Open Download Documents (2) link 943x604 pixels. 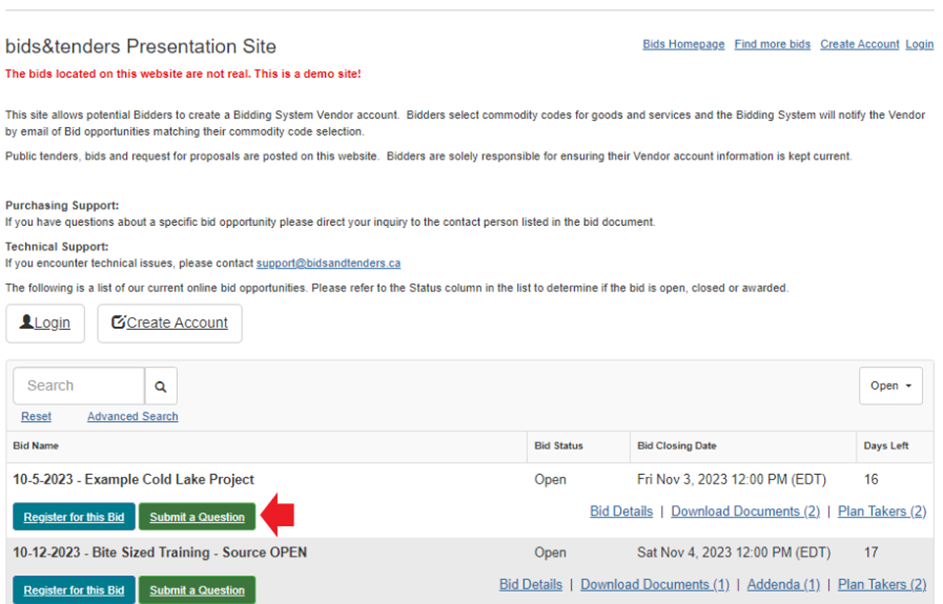point(745,511)
